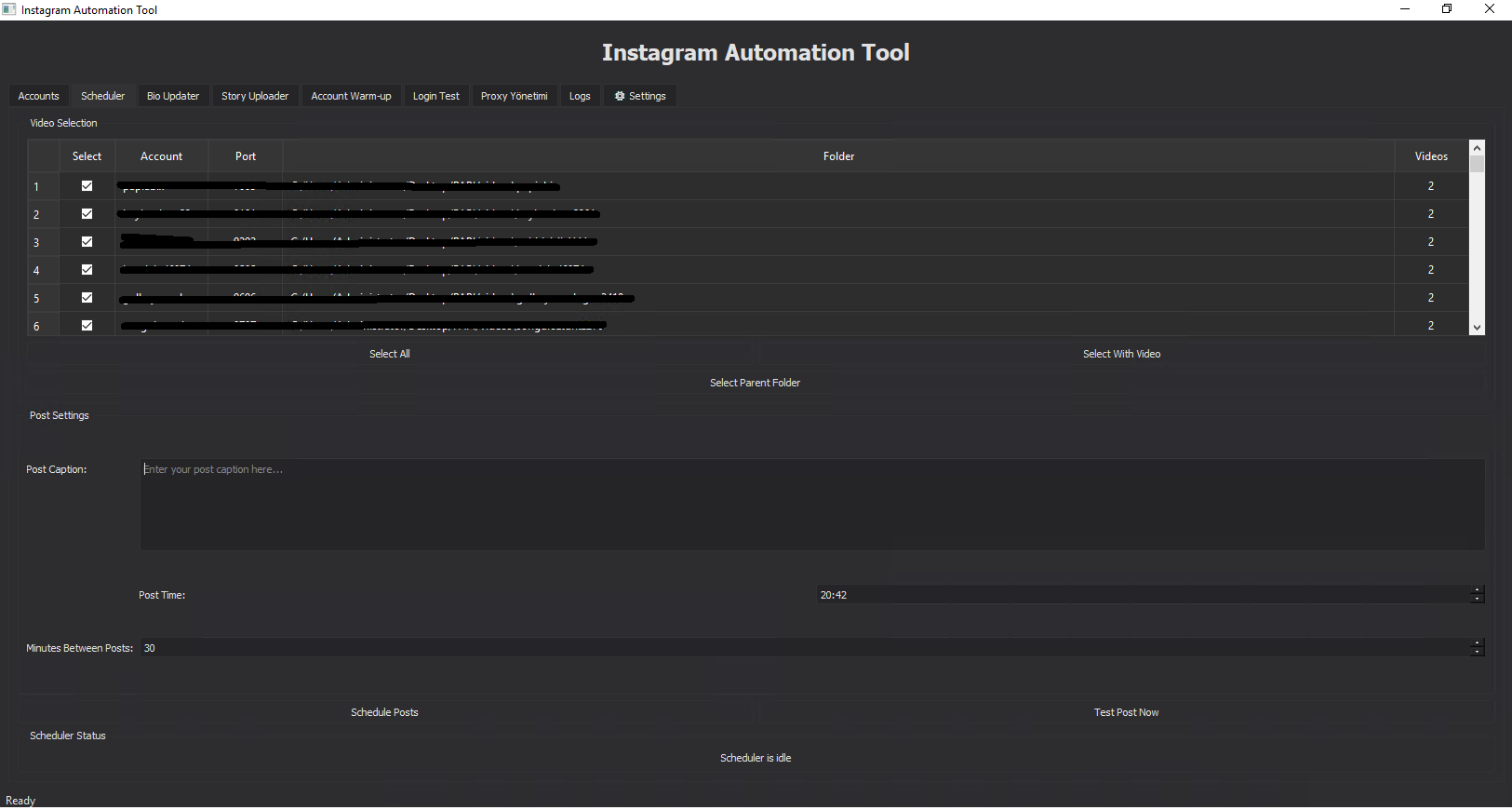The image size is (1512, 810).
Task: Click the Videos count in row 1
Action: 1431,186
